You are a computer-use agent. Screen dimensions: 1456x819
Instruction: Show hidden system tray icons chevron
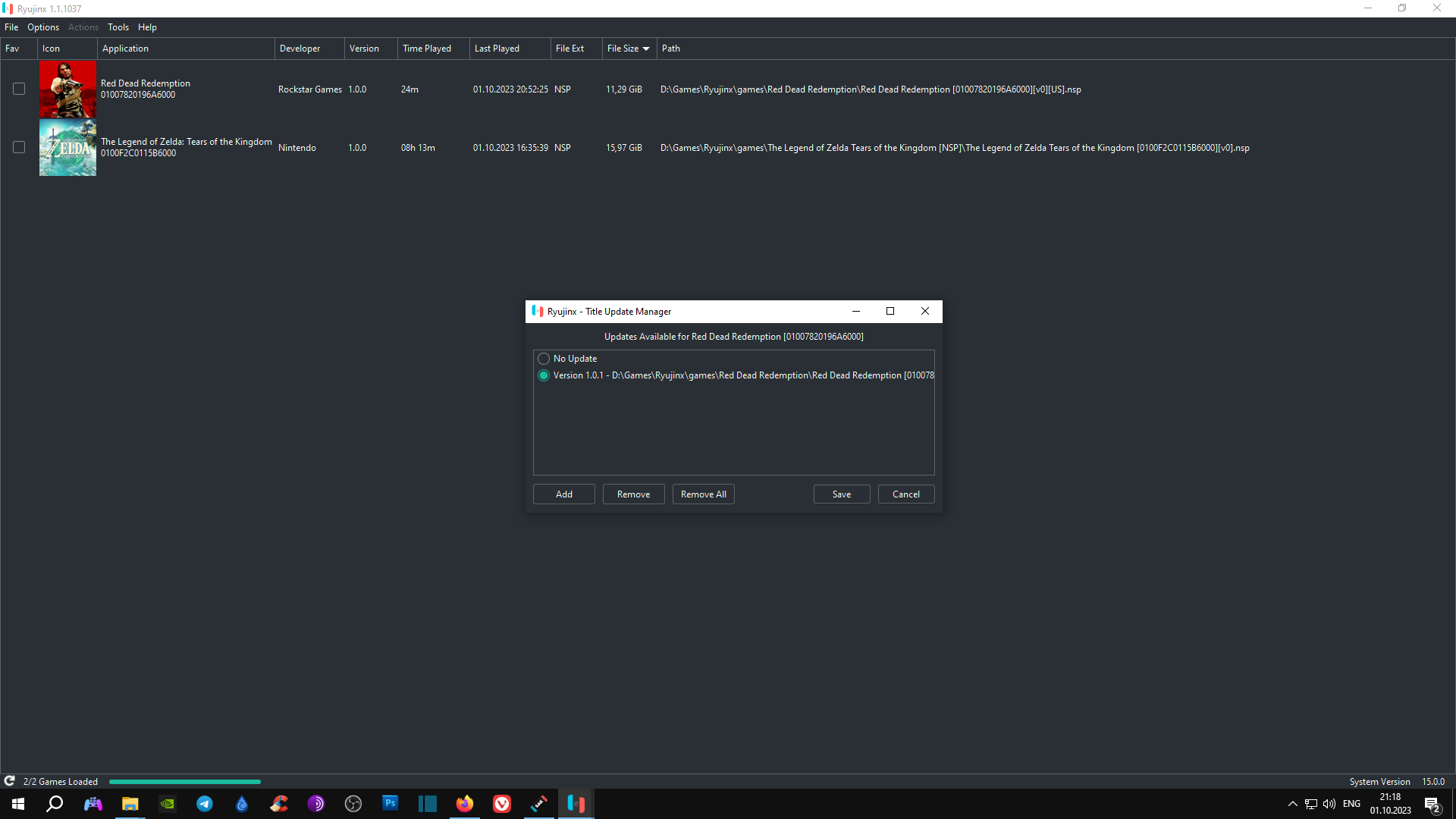pos(1292,804)
